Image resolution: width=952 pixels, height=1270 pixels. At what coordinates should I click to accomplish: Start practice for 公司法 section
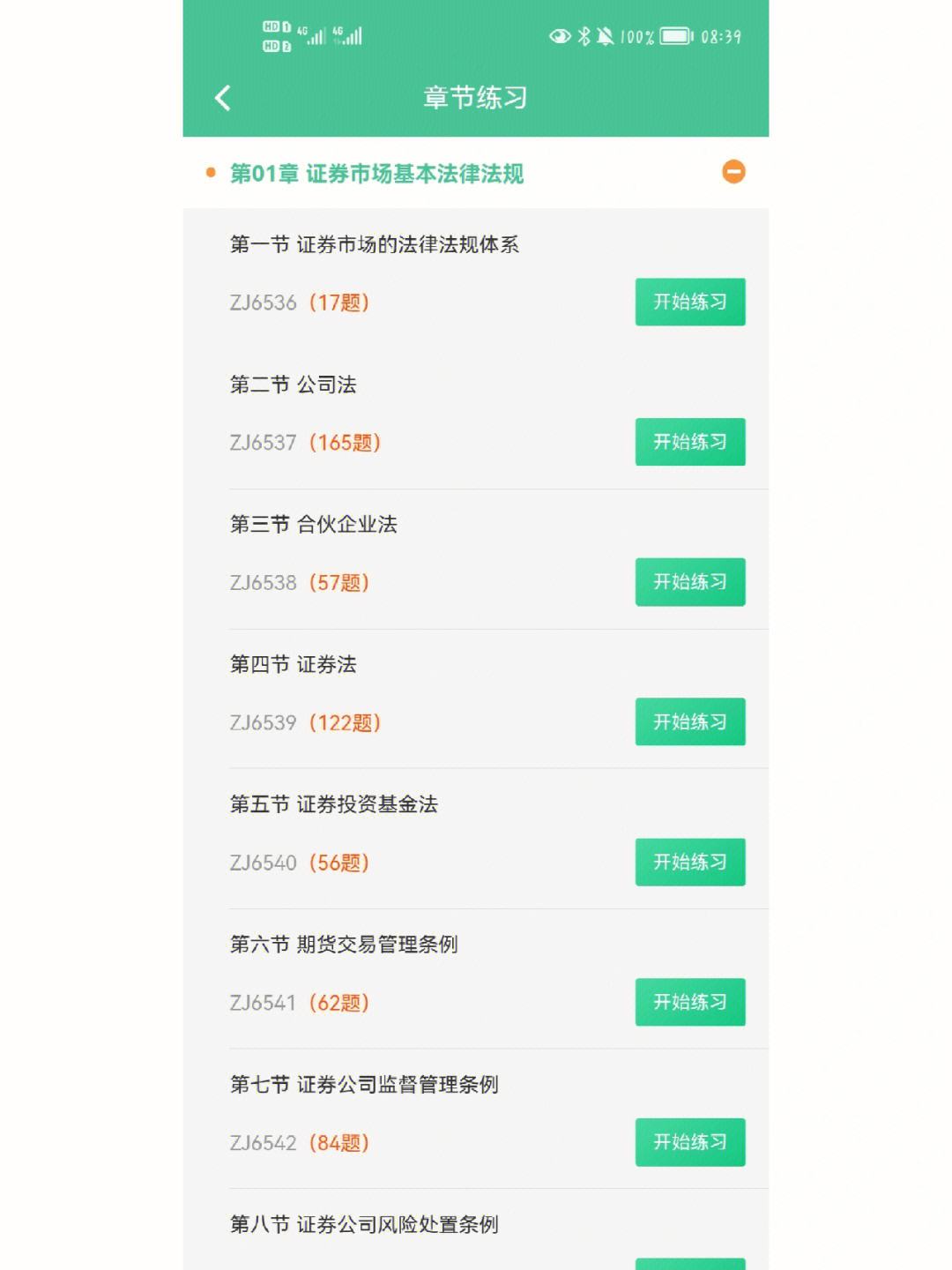[690, 442]
